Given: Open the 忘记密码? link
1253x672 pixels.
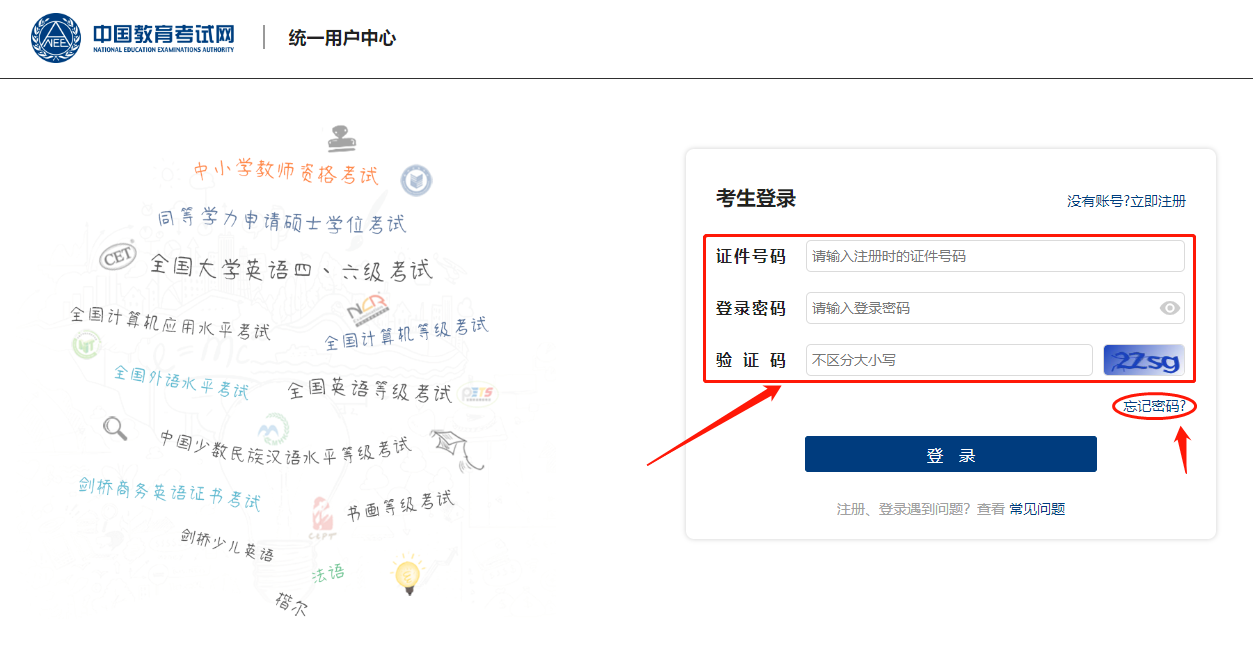Looking at the screenshot, I should [1154, 406].
